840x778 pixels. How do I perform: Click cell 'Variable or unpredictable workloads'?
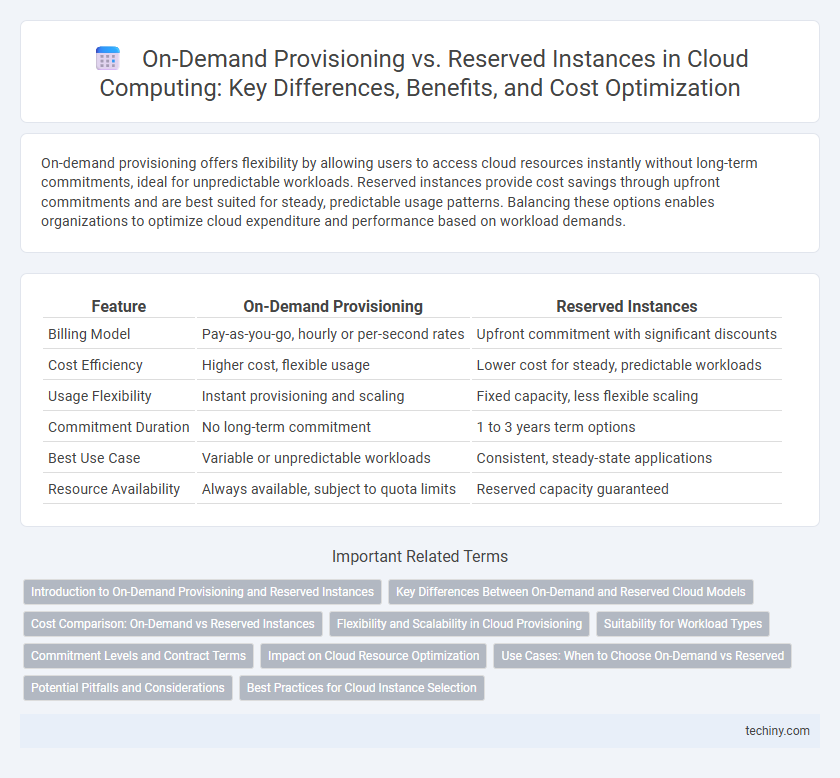click(333, 458)
